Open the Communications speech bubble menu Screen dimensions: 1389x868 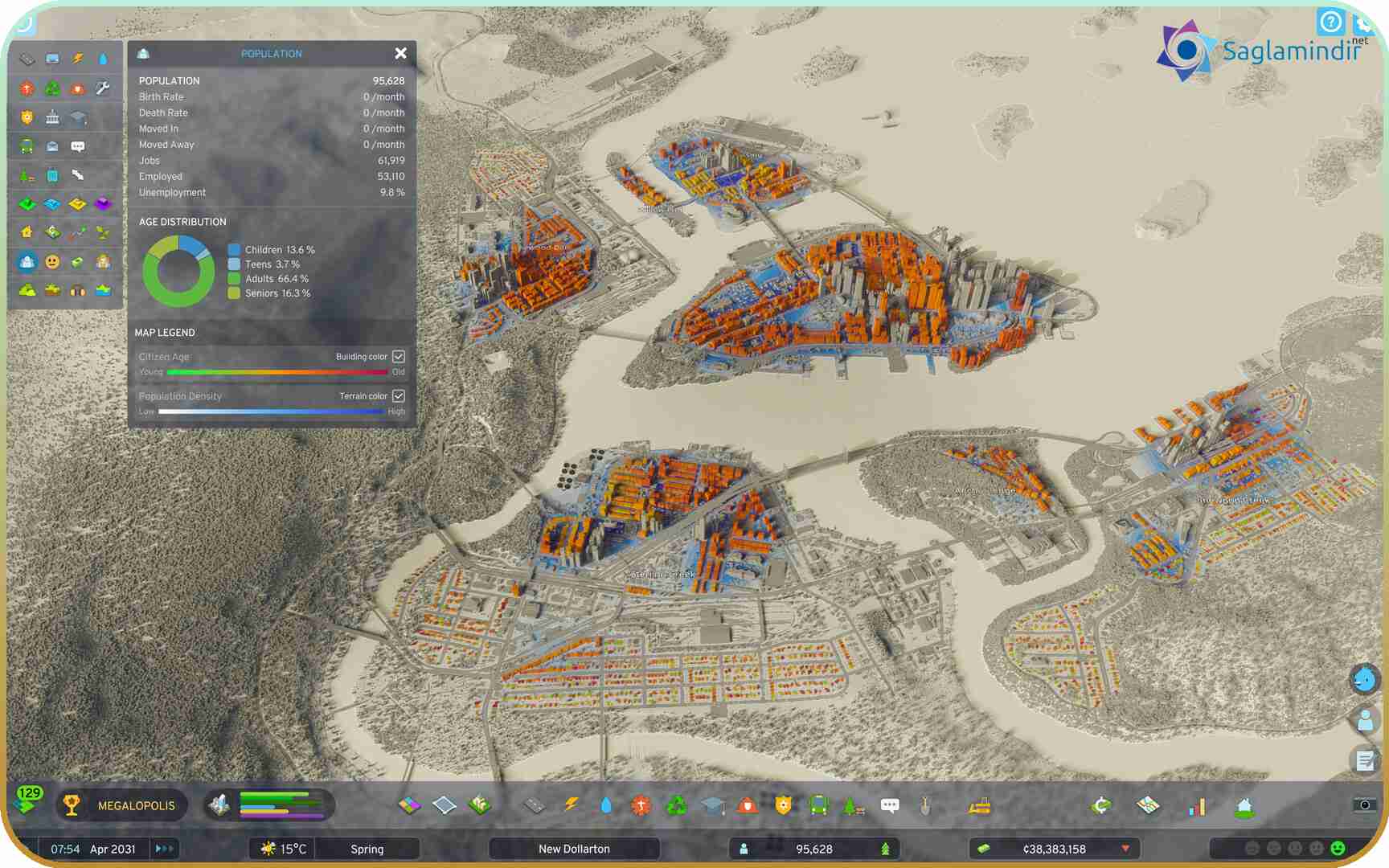[x=890, y=805]
